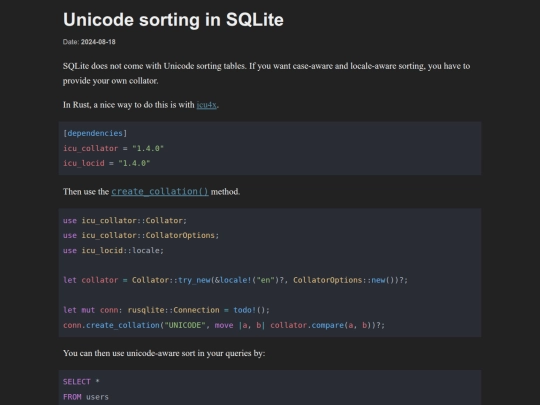Click the icu_collator = "1.4.0" line
Screen dimensions: 540x405
[113, 148]
